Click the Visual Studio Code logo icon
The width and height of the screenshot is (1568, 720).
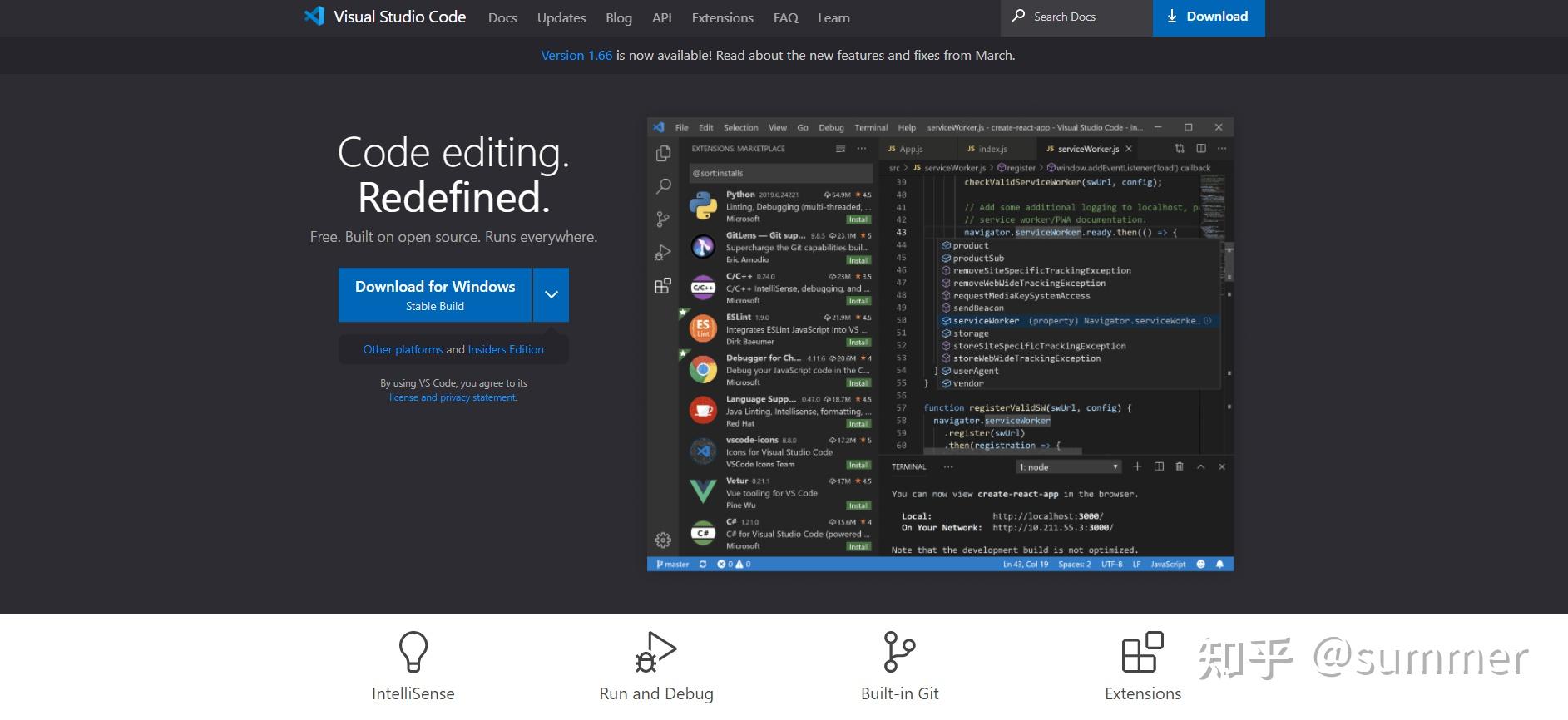314,16
